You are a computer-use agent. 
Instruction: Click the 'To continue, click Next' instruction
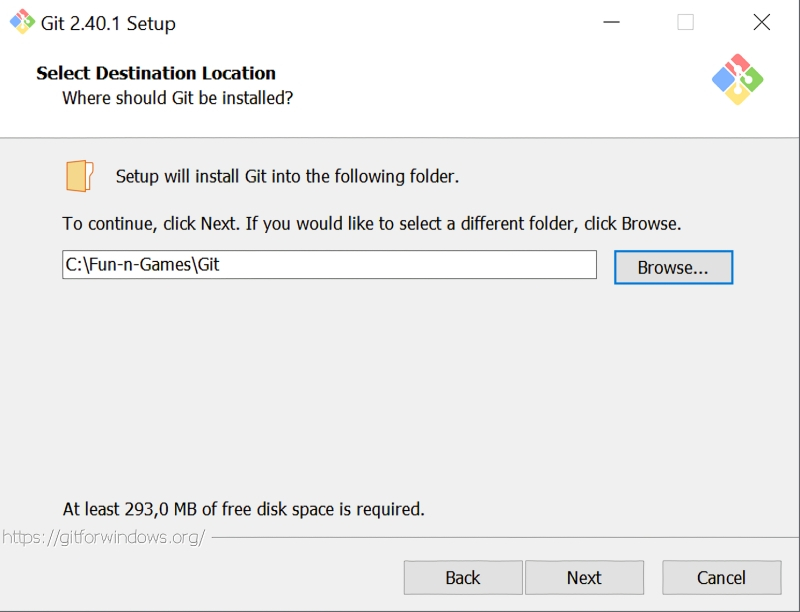pyautogui.click(x=372, y=223)
